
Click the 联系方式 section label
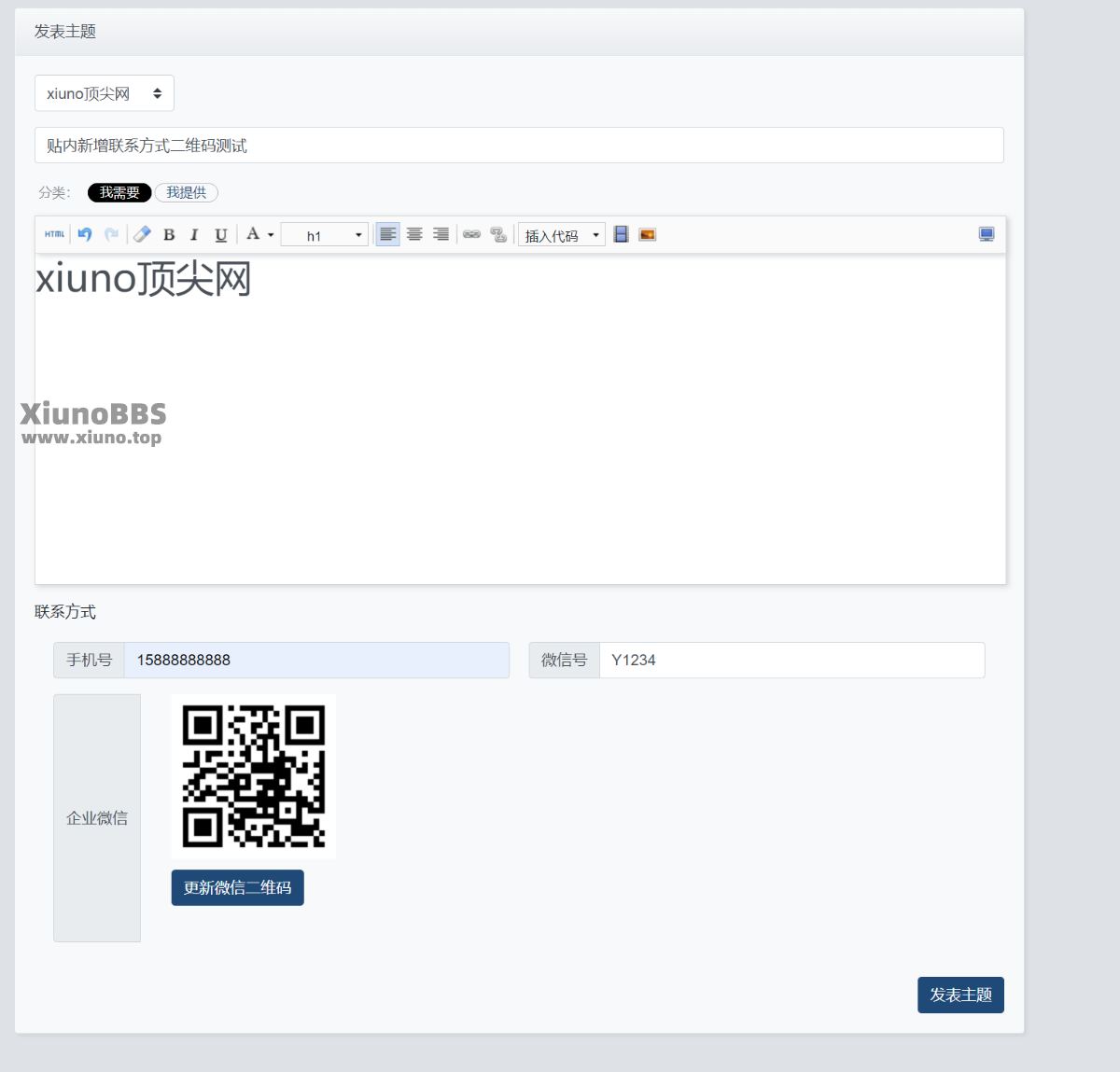[65, 612]
